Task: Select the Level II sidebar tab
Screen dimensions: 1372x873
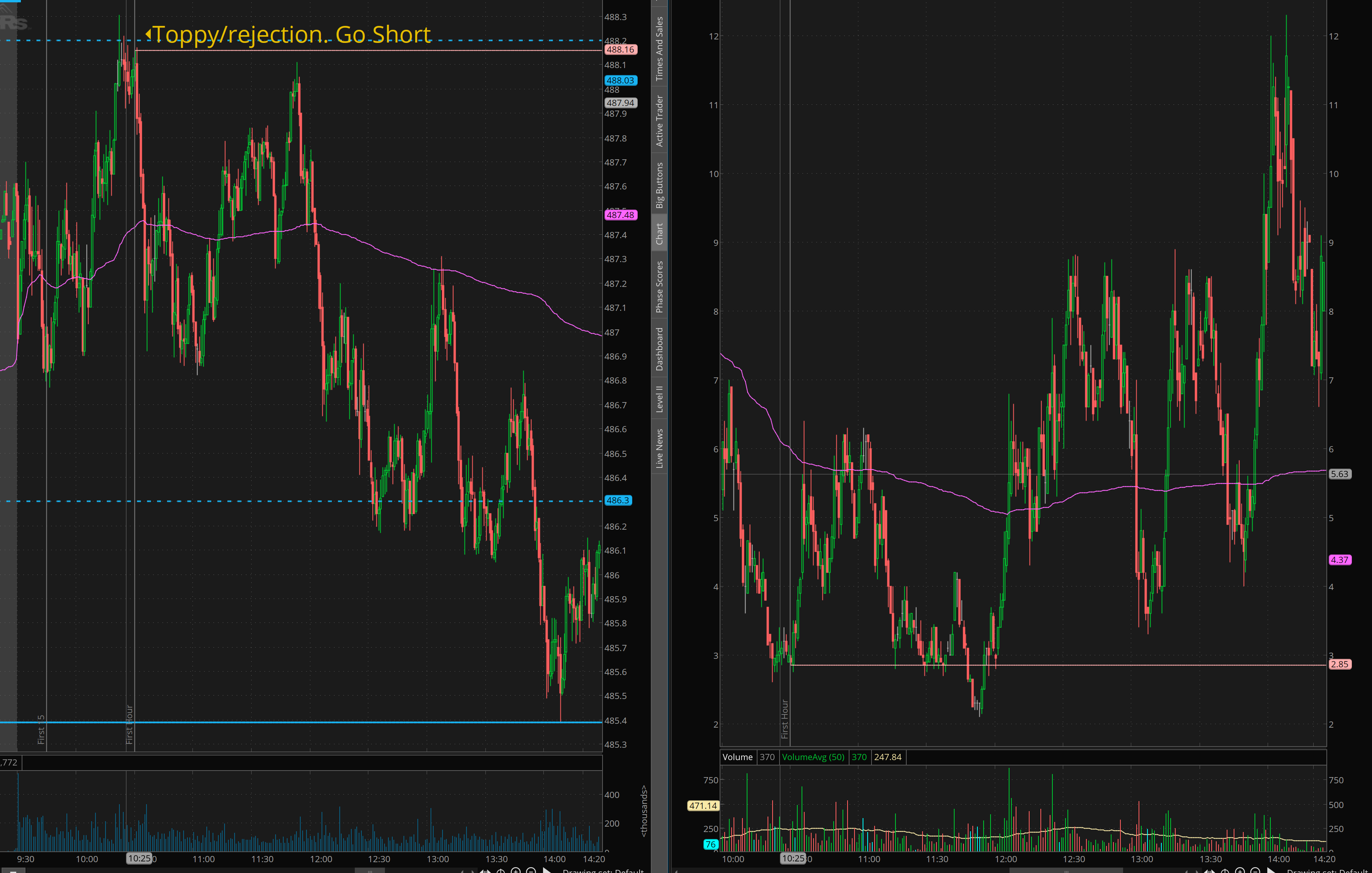Action: (x=659, y=399)
